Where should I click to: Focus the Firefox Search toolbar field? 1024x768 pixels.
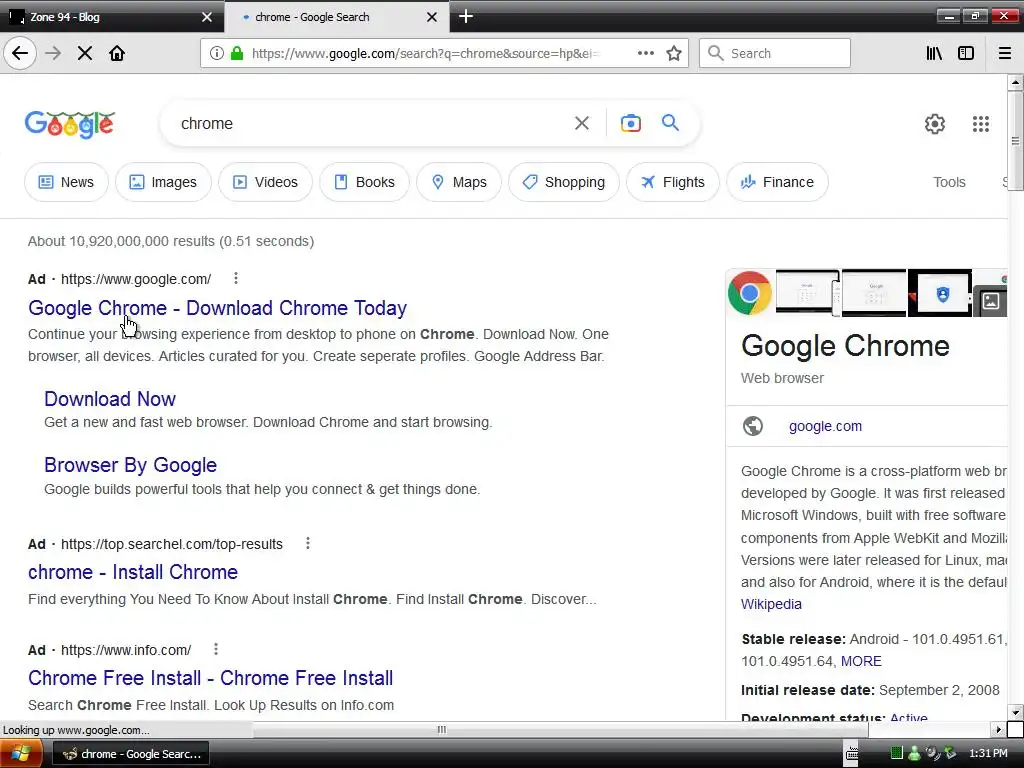pos(775,54)
